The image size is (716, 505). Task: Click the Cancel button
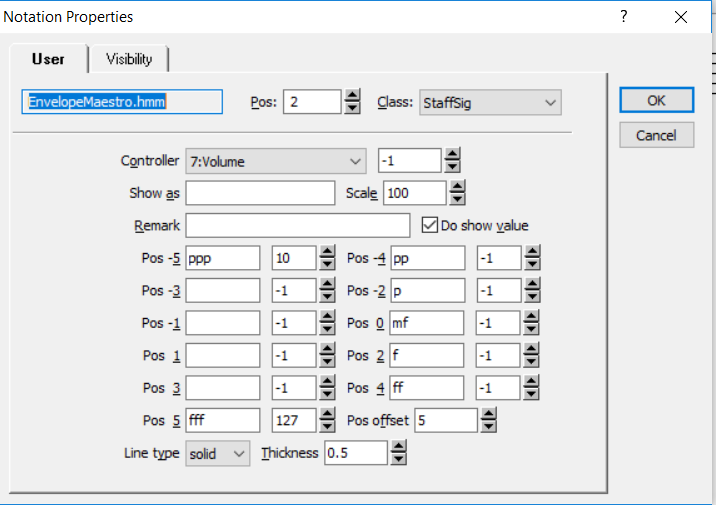pyautogui.click(x=656, y=135)
